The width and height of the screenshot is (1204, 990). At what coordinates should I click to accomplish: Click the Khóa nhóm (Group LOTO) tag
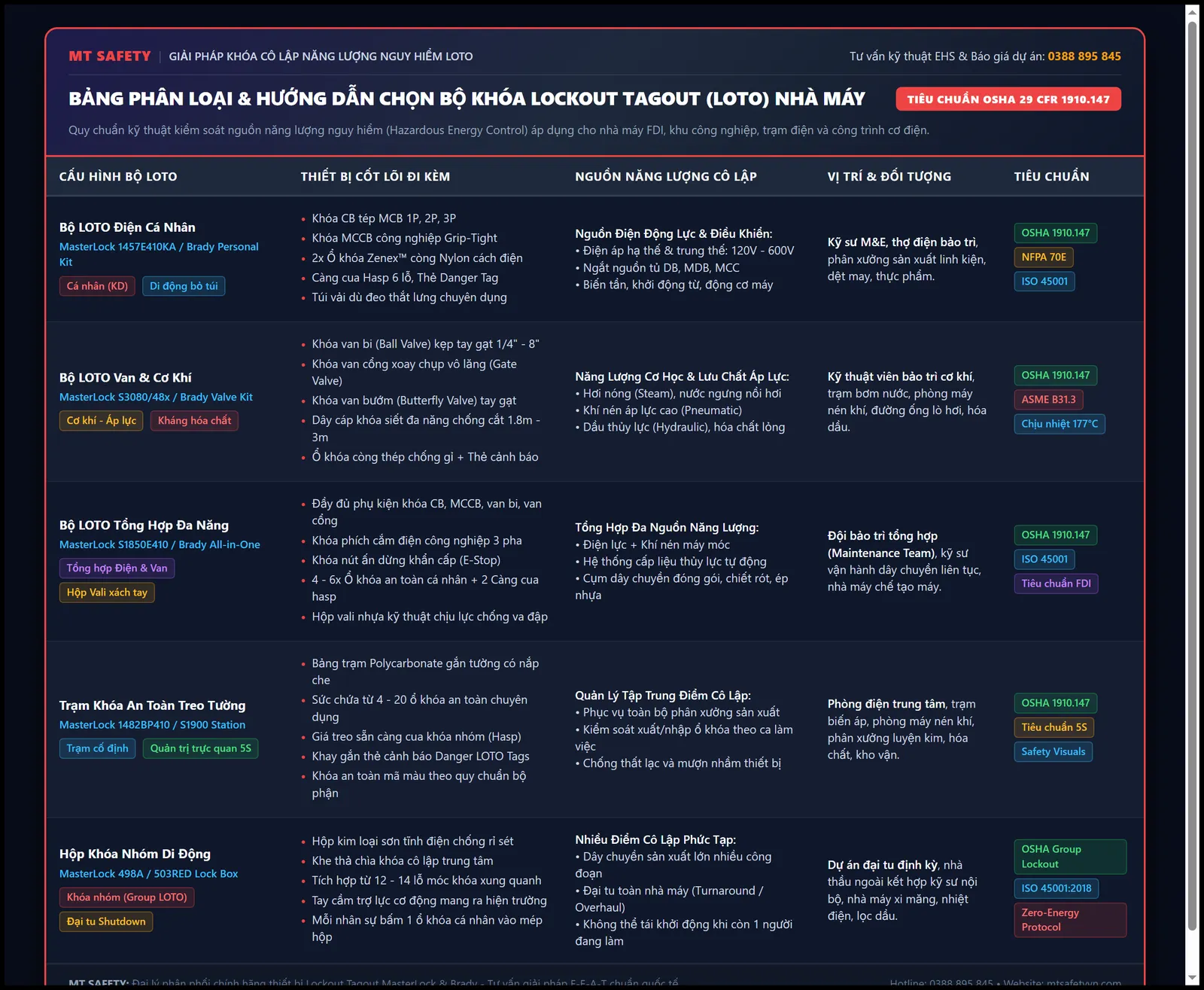[126, 897]
